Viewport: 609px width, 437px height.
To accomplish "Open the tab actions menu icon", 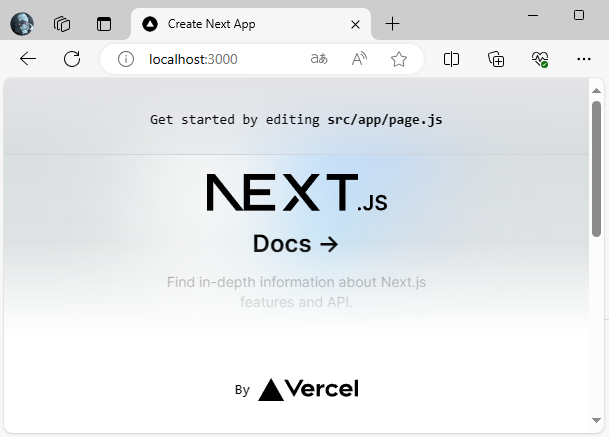I will coord(104,24).
